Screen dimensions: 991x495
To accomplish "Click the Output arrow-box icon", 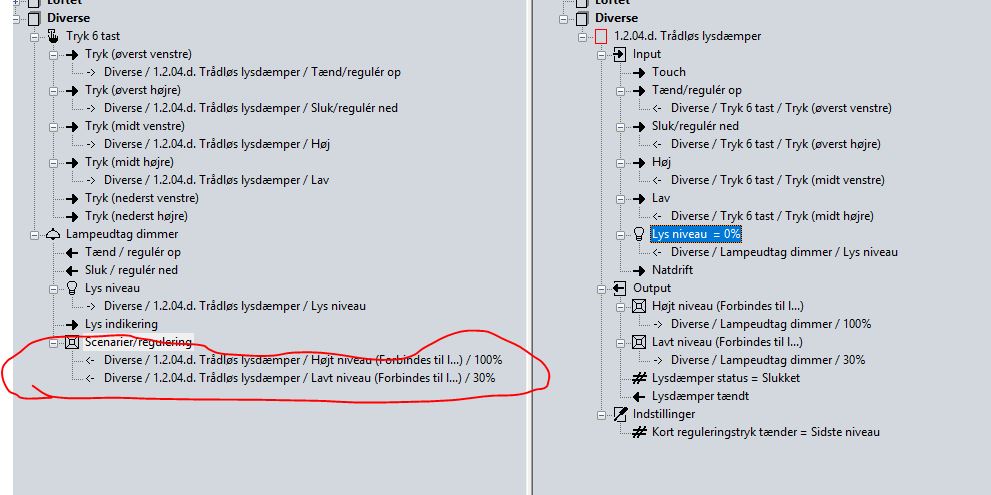I will click(x=619, y=288).
